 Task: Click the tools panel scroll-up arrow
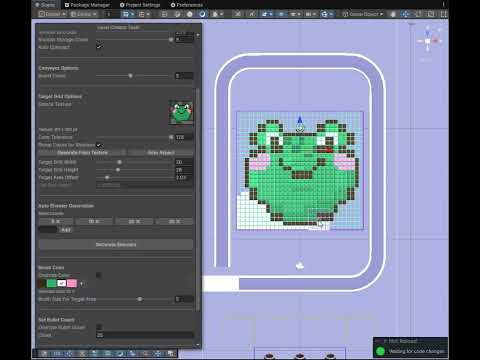(x=198, y=35)
